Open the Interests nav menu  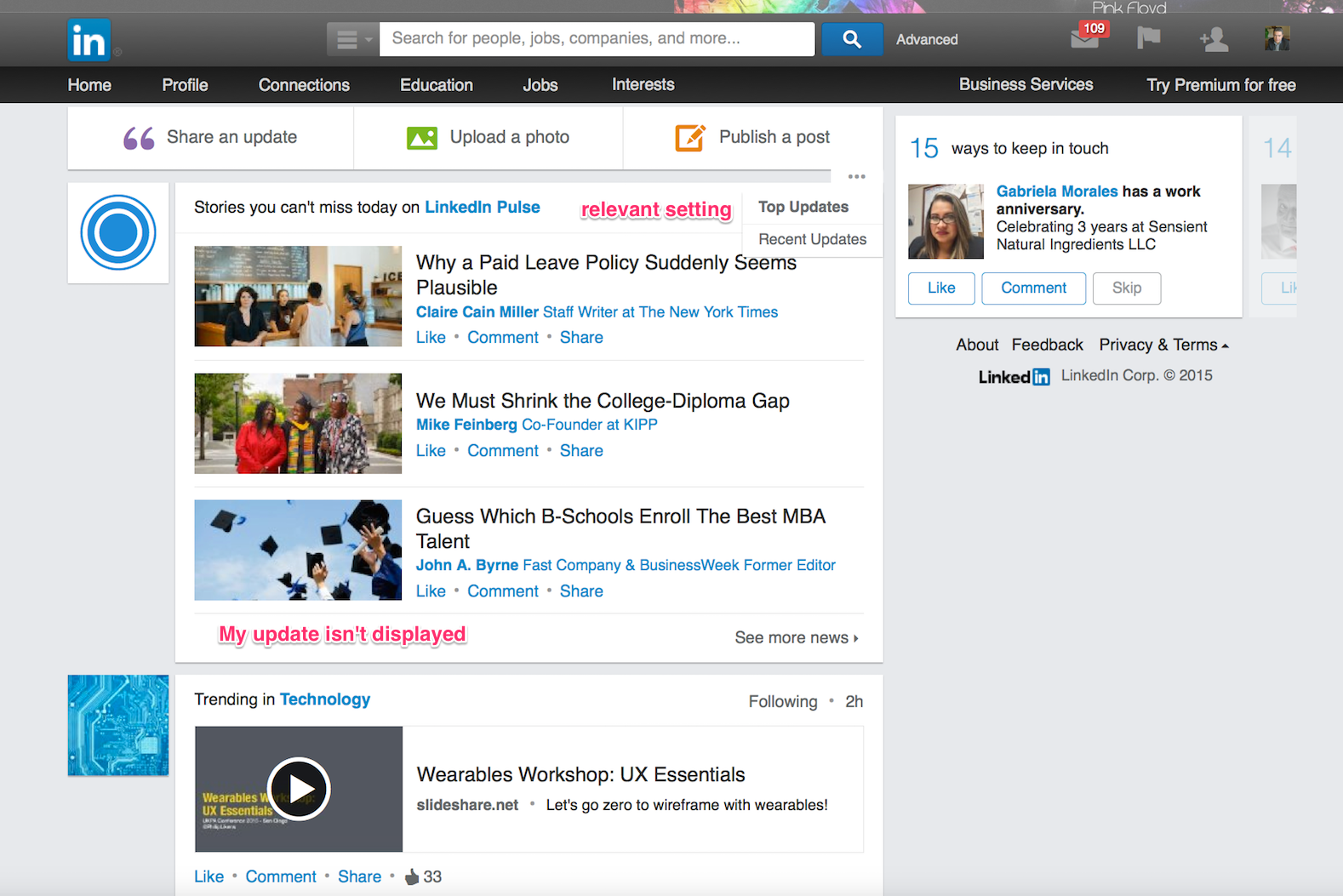tap(643, 84)
